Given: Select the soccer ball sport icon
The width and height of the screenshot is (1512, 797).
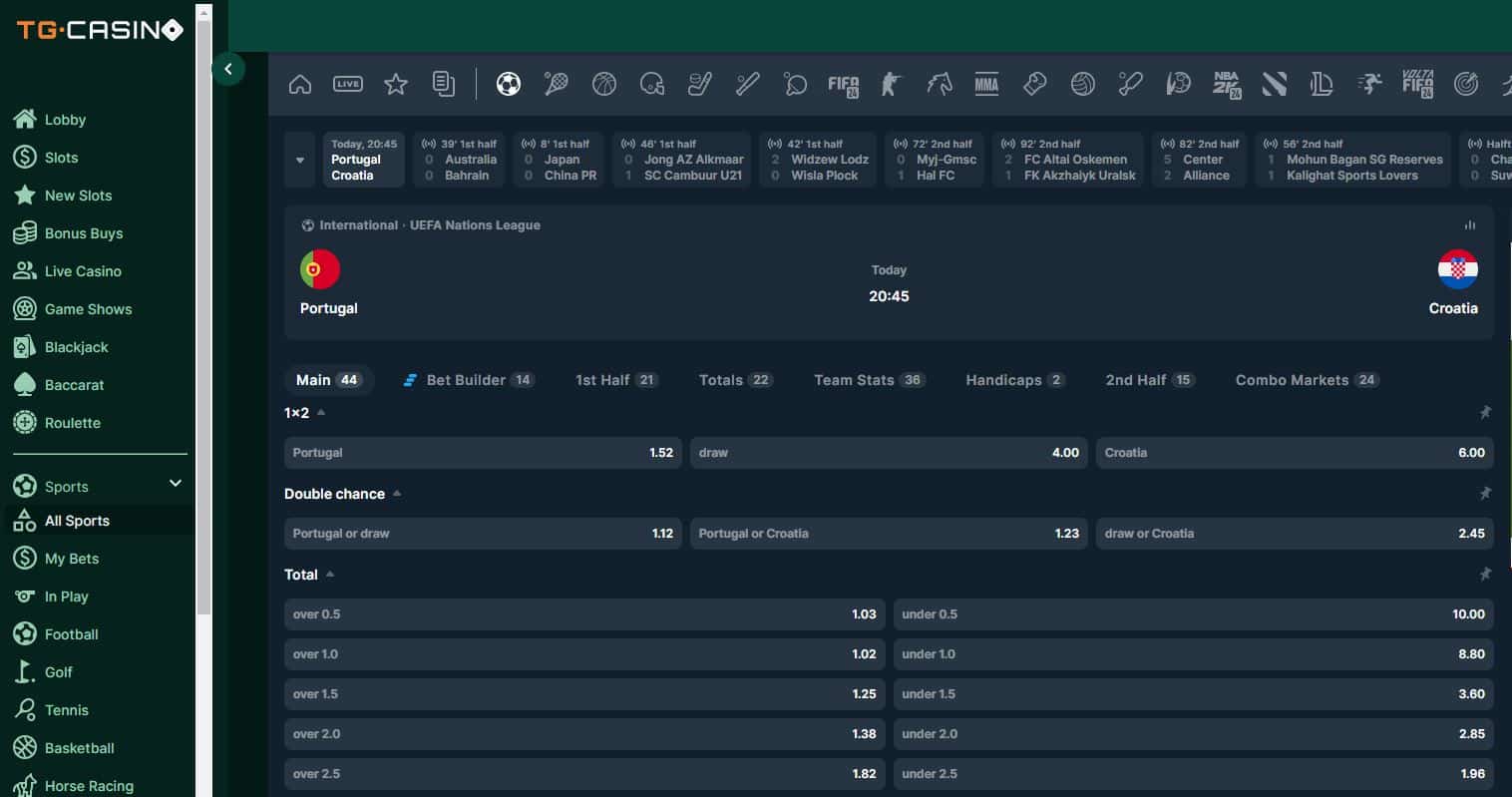Looking at the screenshot, I should [509, 84].
